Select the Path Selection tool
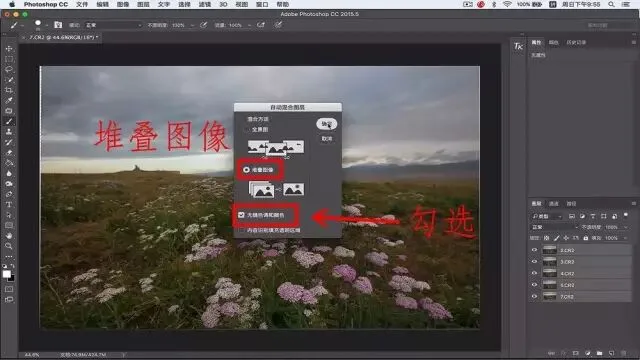Viewport: 640px width, 360px height. (x=9, y=215)
